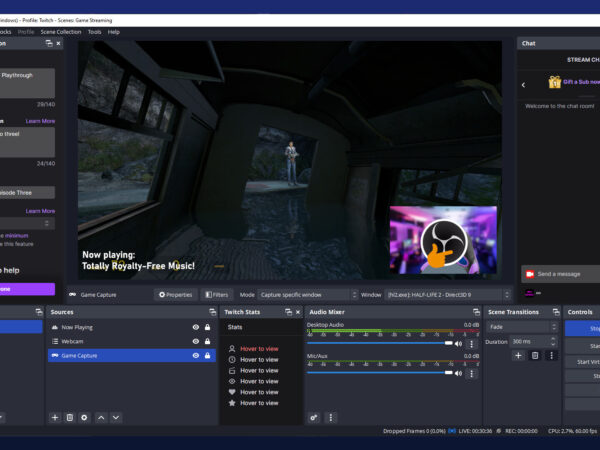600x450 pixels.
Task: Add a new source with plus icon
Action: pyautogui.click(x=55, y=417)
